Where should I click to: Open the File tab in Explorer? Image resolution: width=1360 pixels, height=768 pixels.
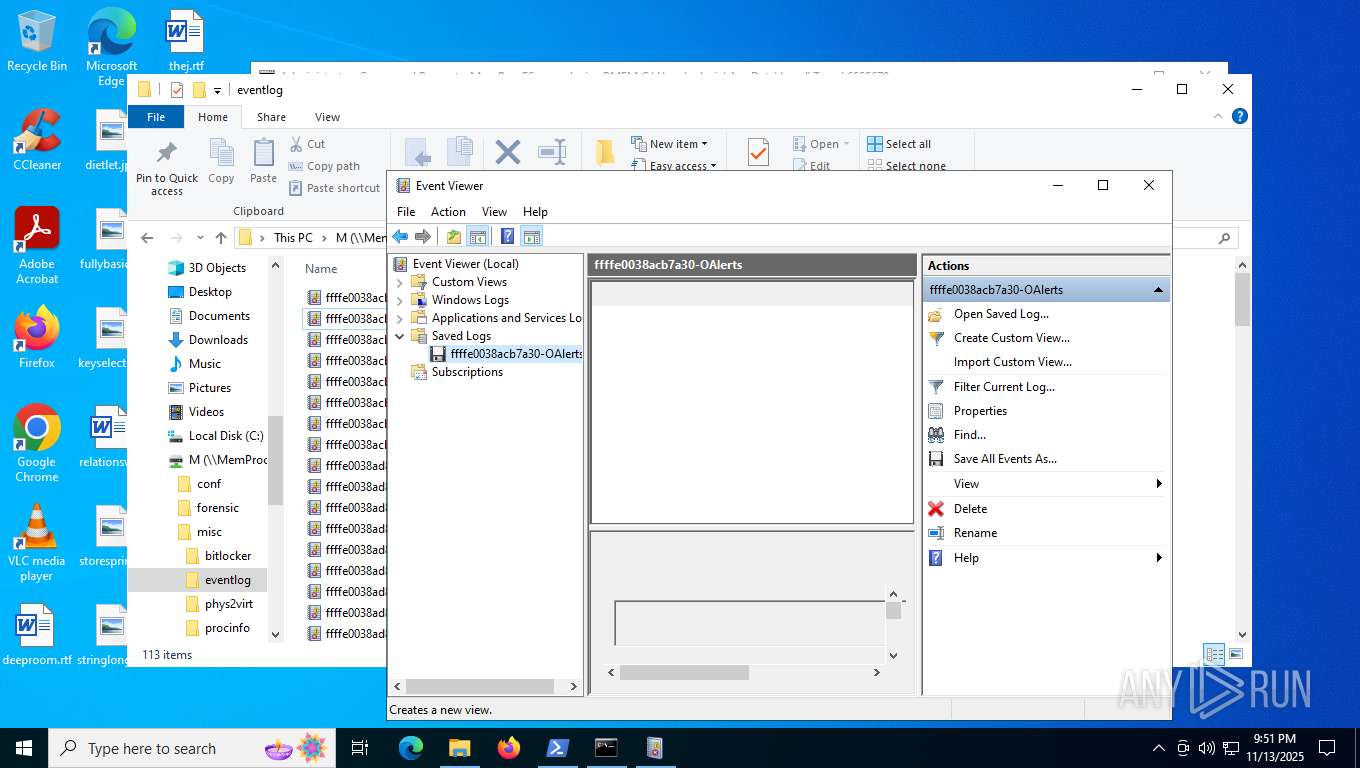pyautogui.click(x=156, y=117)
